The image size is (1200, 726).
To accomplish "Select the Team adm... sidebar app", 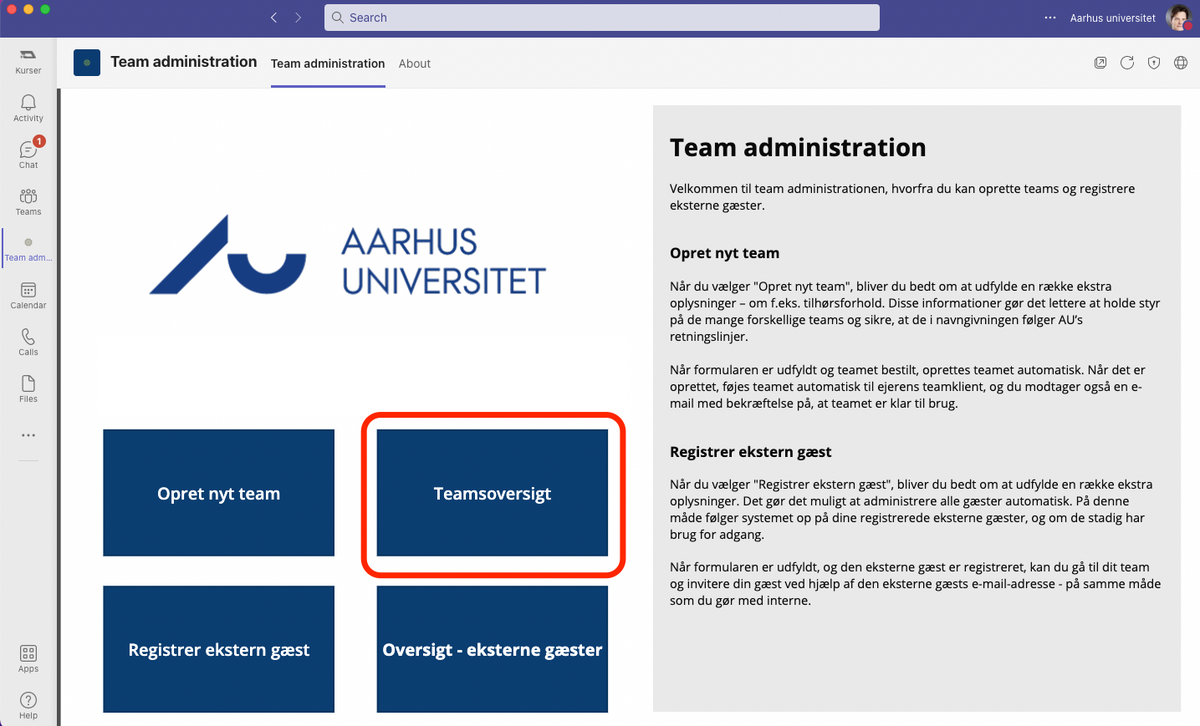I will click(x=28, y=250).
